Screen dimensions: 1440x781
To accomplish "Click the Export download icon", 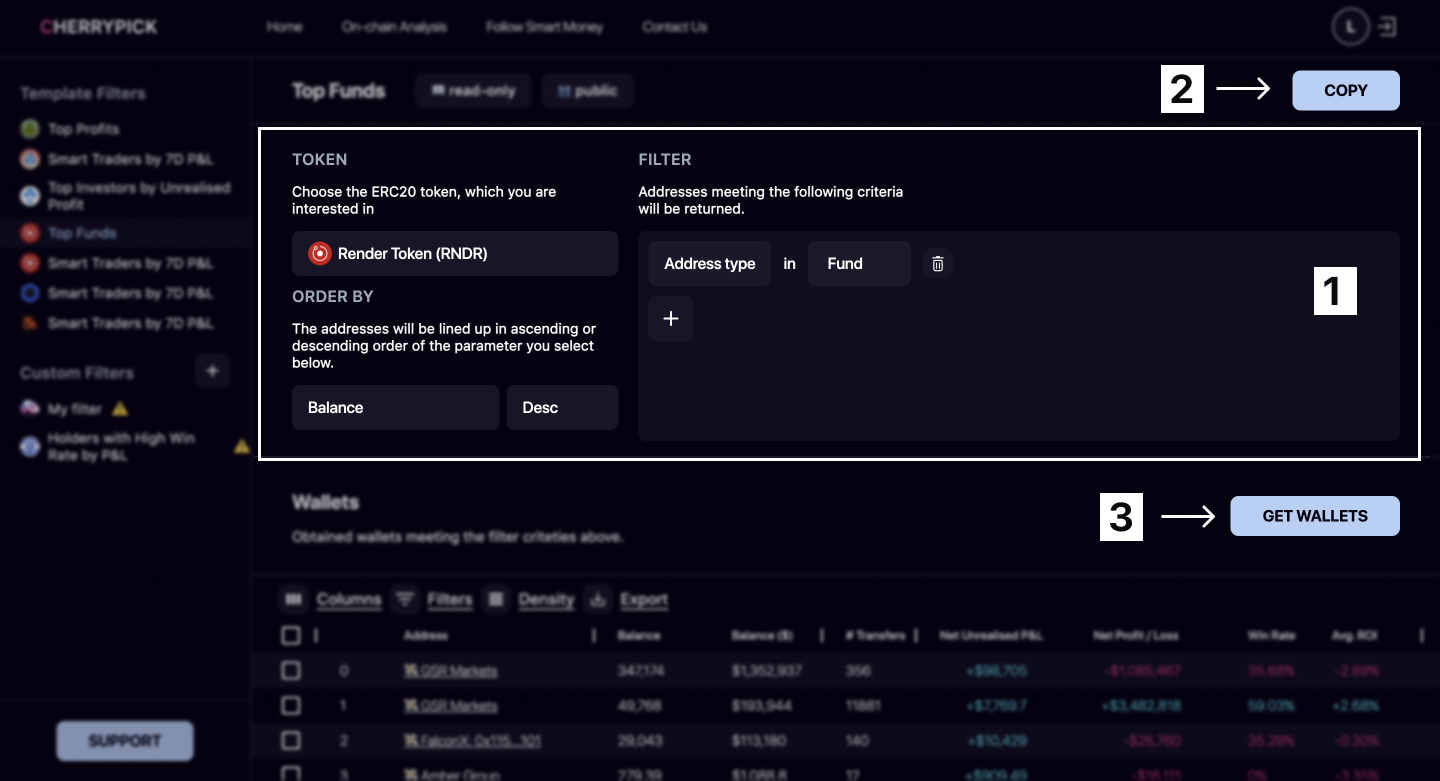I will pos(598,599).
